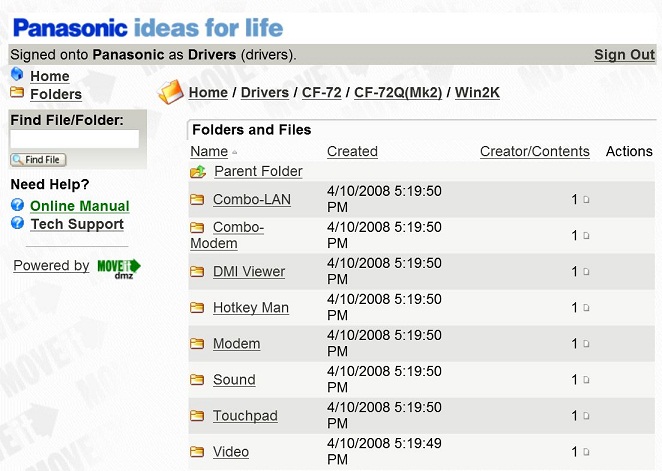The image size is (662, 471).
Task: Click the Win2K breadcrumb link
Action: tap(477, 92)
